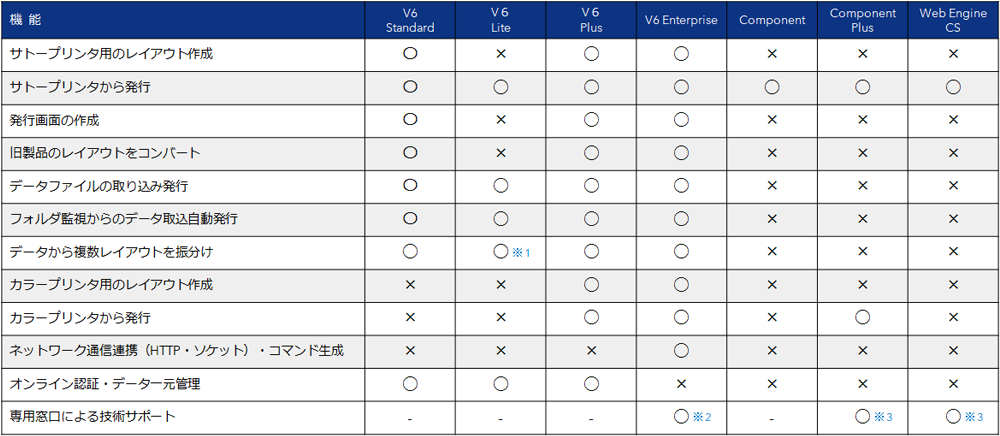Click the X mark for 発行画面の作成 under V6 Lite
Image resolution: width=1000 pixels, height=436 pixels.
[501, 120]
